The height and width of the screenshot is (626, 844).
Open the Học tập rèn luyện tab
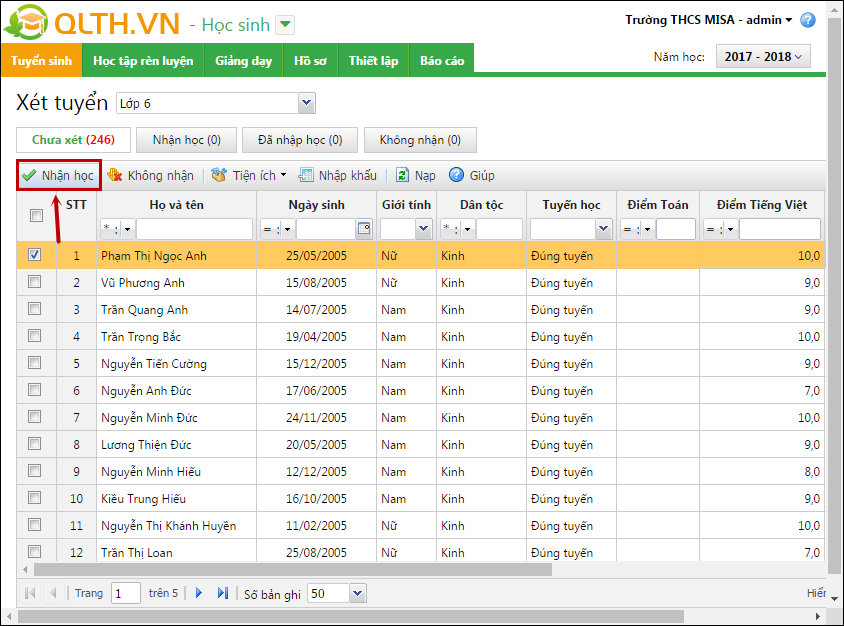(x=143, y=60)
